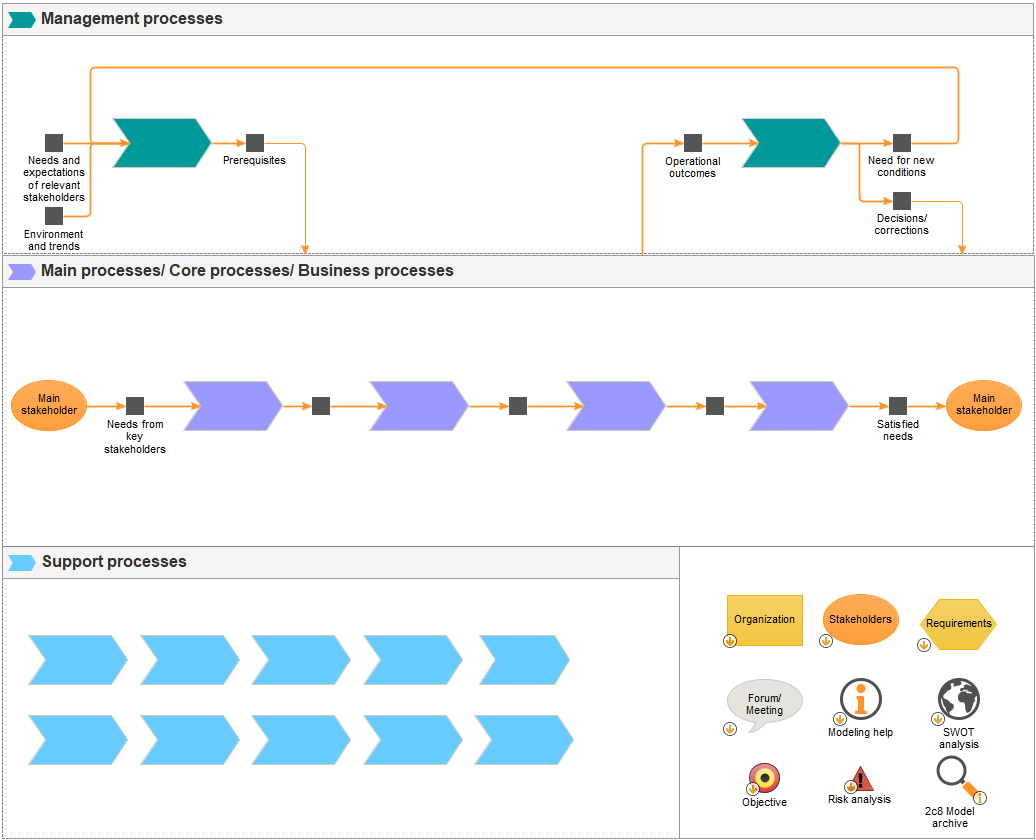Click the left Main stakeholder oval
This screenshot has height=840, width=1036.
pos(48,405)
